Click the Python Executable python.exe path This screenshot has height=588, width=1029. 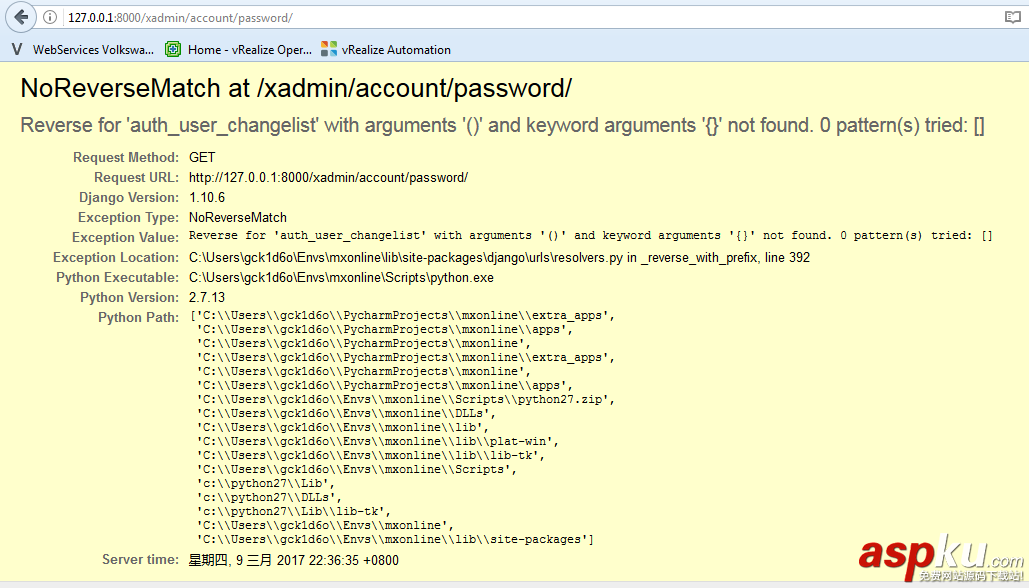pos(341,278)
